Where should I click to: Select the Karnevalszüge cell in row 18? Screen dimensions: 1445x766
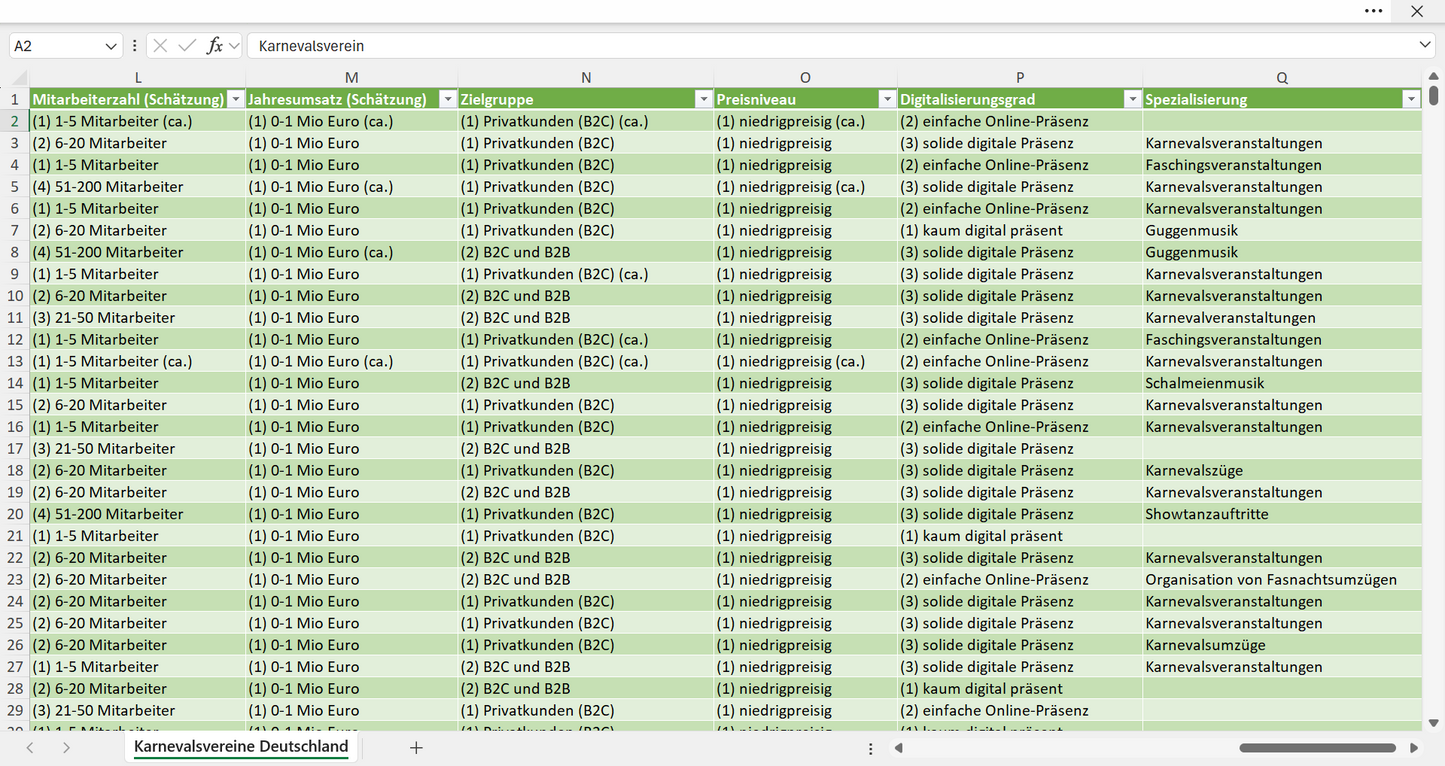coord(1282,470)
